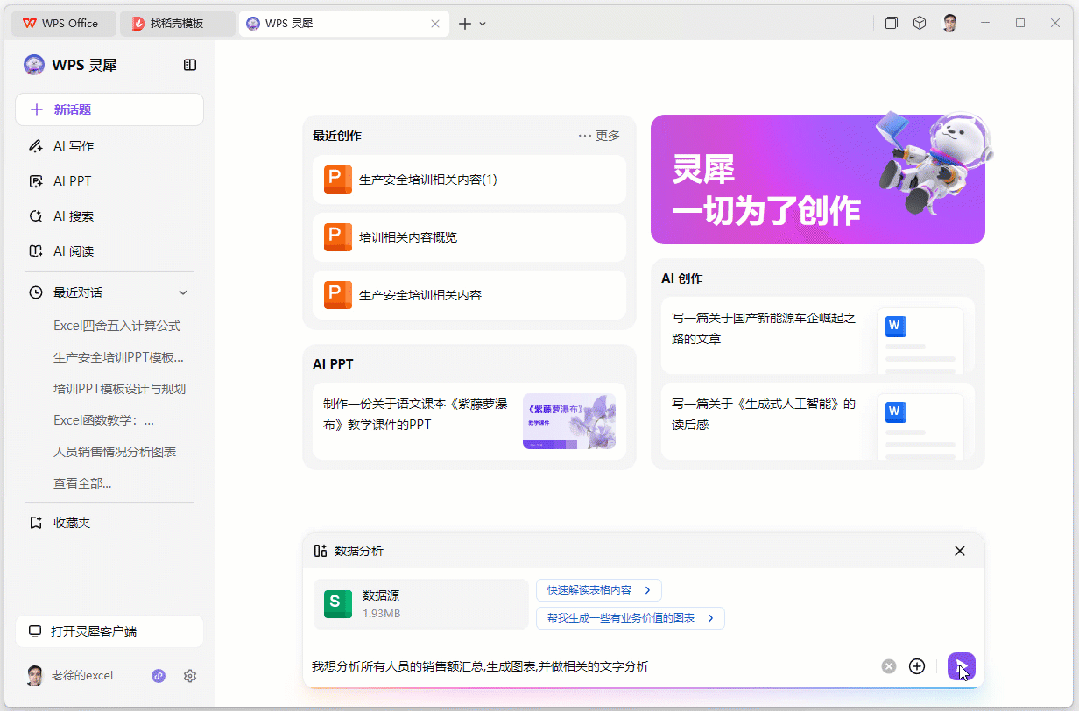Open conversation 培训PPT模板设计与规划
This screenshot has height=711, width=1079.
(120, 389)
